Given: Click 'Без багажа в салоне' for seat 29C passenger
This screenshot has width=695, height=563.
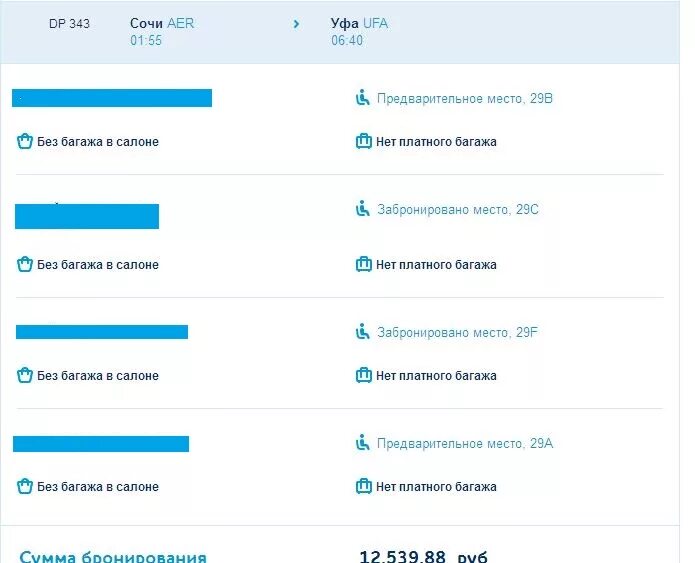Looking at the screenshot, I should click(x=98, y=265).
